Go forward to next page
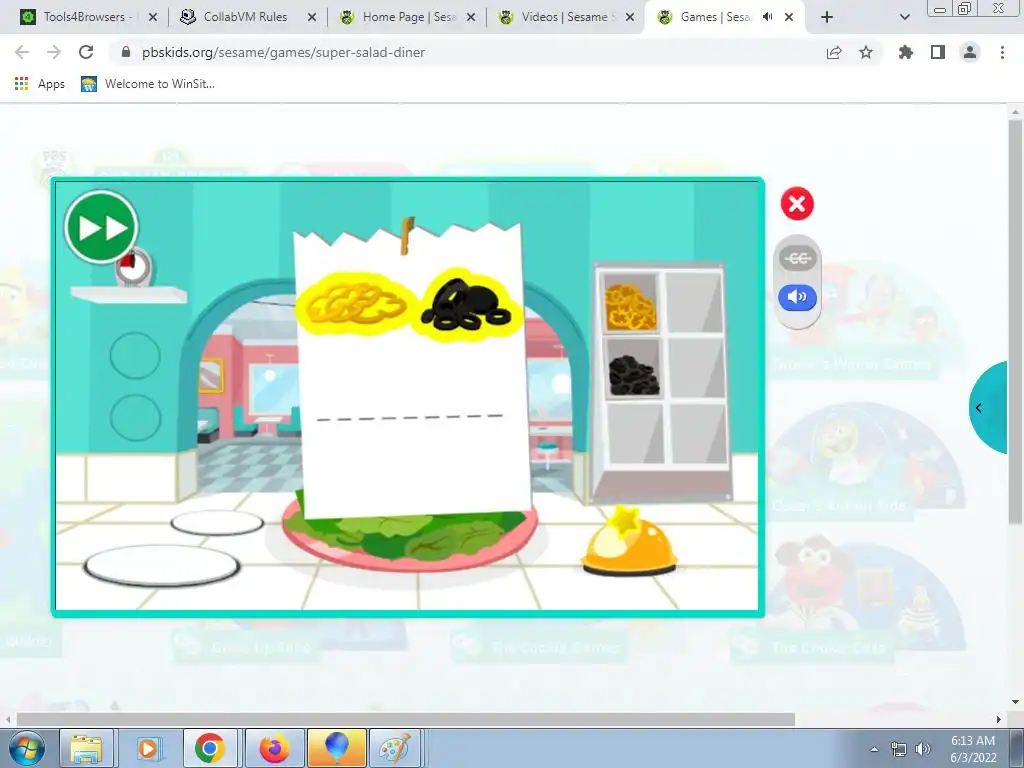This screenshot has height=768, width=1024. click(54, 52)
